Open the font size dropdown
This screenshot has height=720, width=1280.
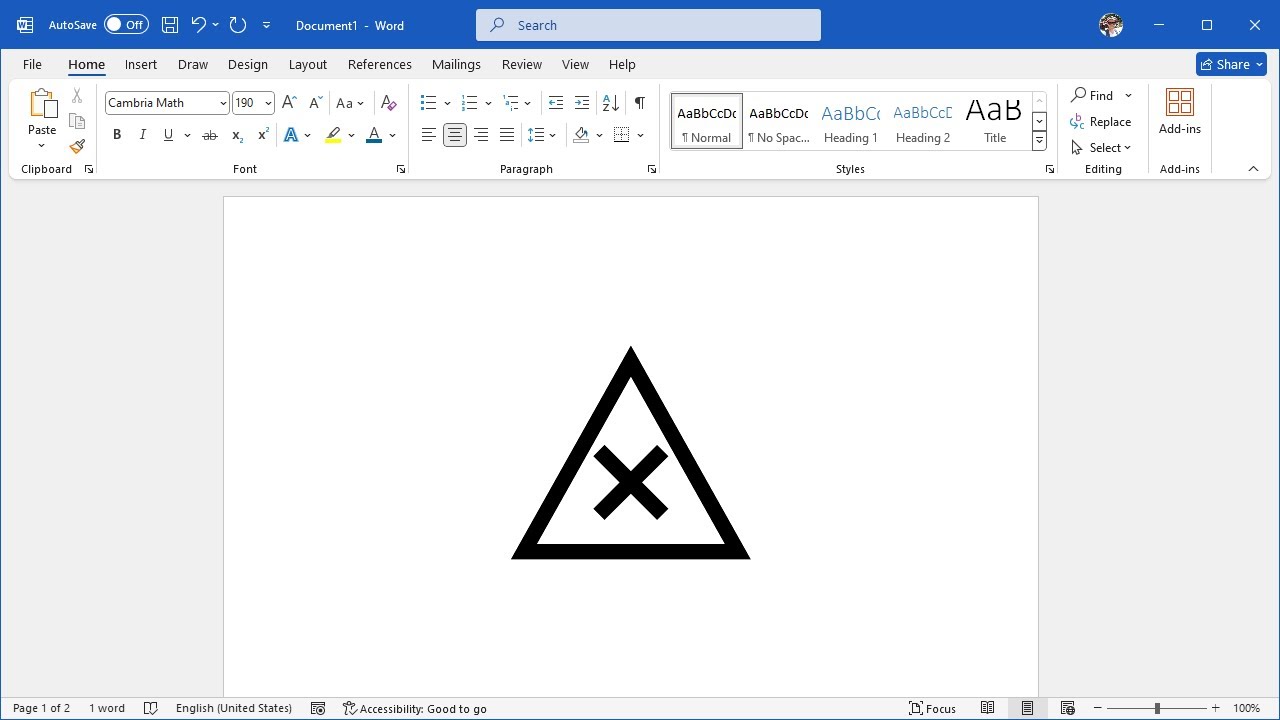coord(268,103)
